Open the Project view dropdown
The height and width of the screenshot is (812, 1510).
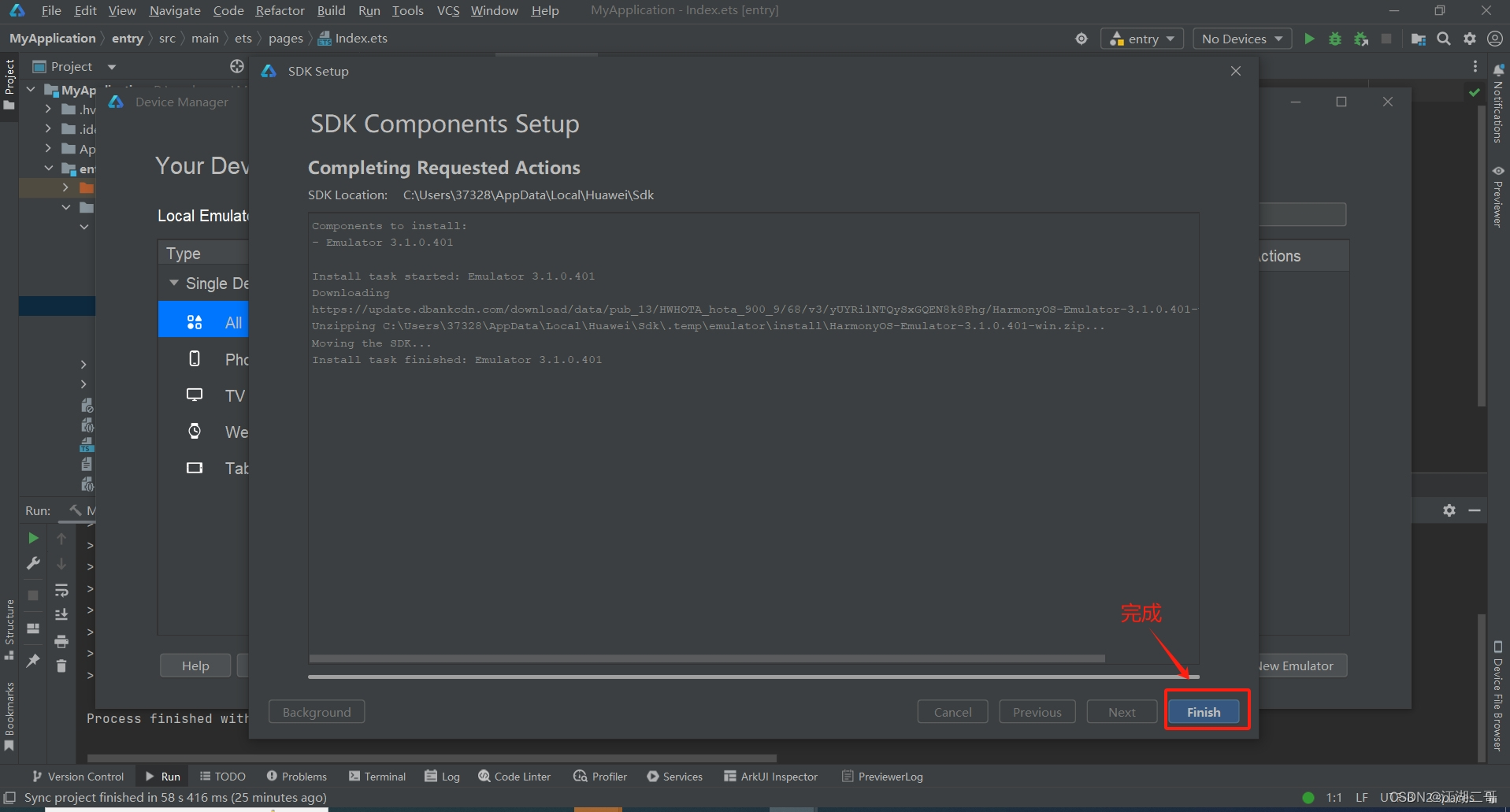pos(111,67)
